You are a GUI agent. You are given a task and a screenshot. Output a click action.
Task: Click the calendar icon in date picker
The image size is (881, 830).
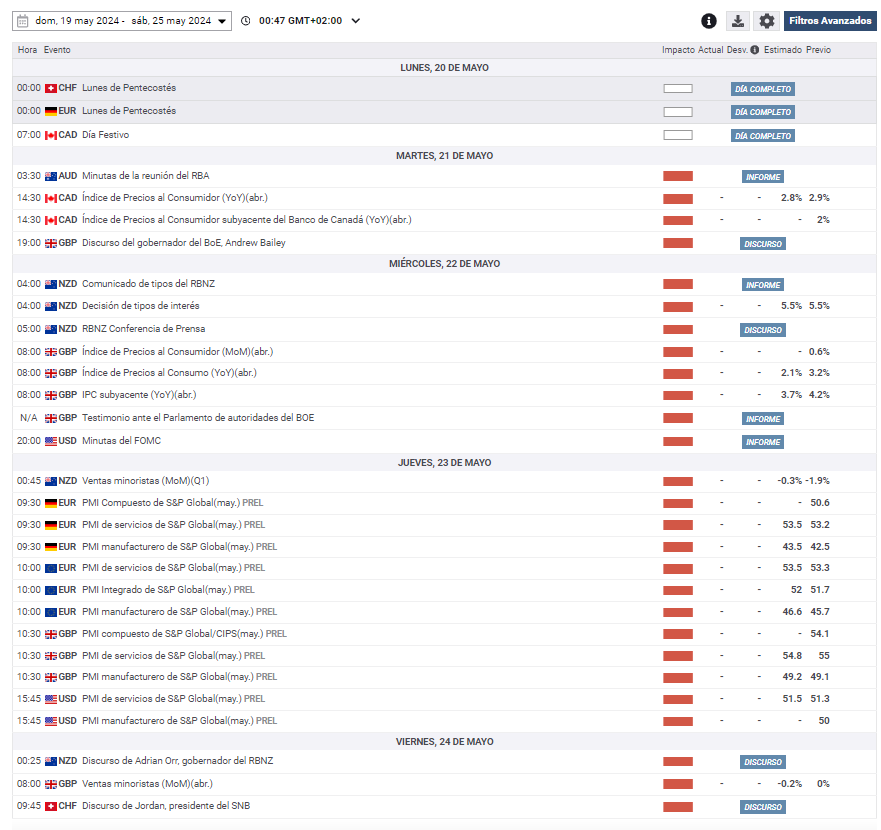(x=23, y=21)
